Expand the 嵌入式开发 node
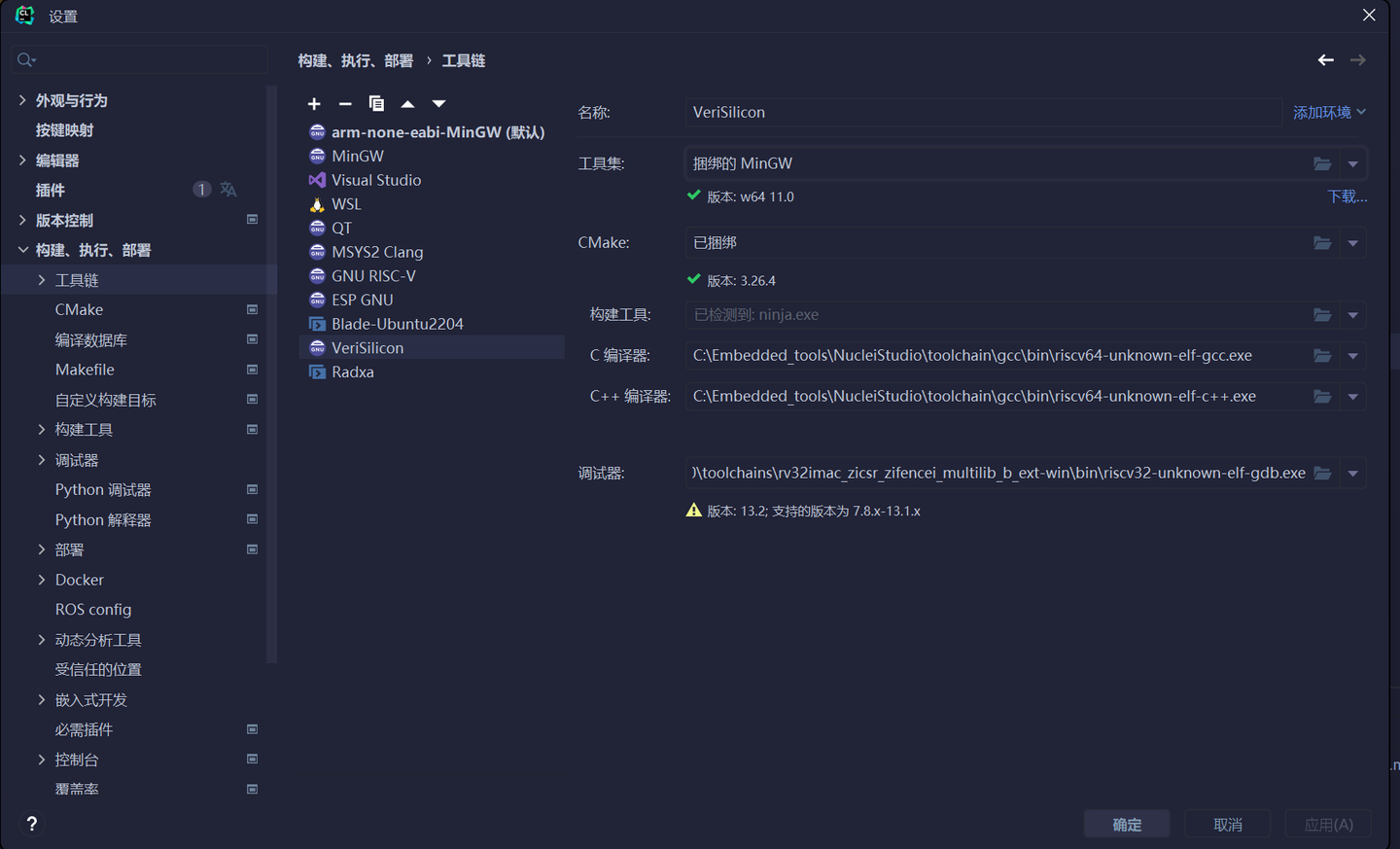The height and width of the screenshot is (849, 1400). [42, 699]
